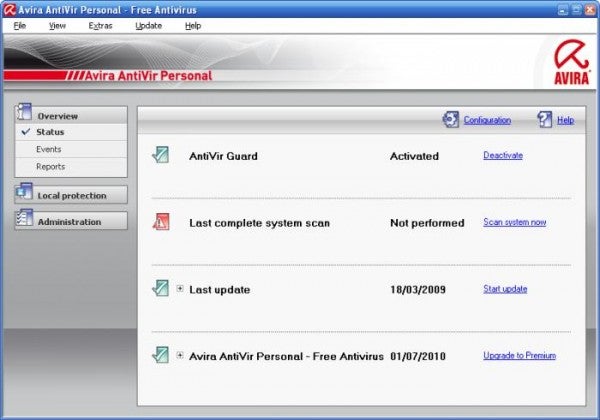Deactivate the AntiVir Guard
This screenshot has width=600, height=420.
[502, 156]
